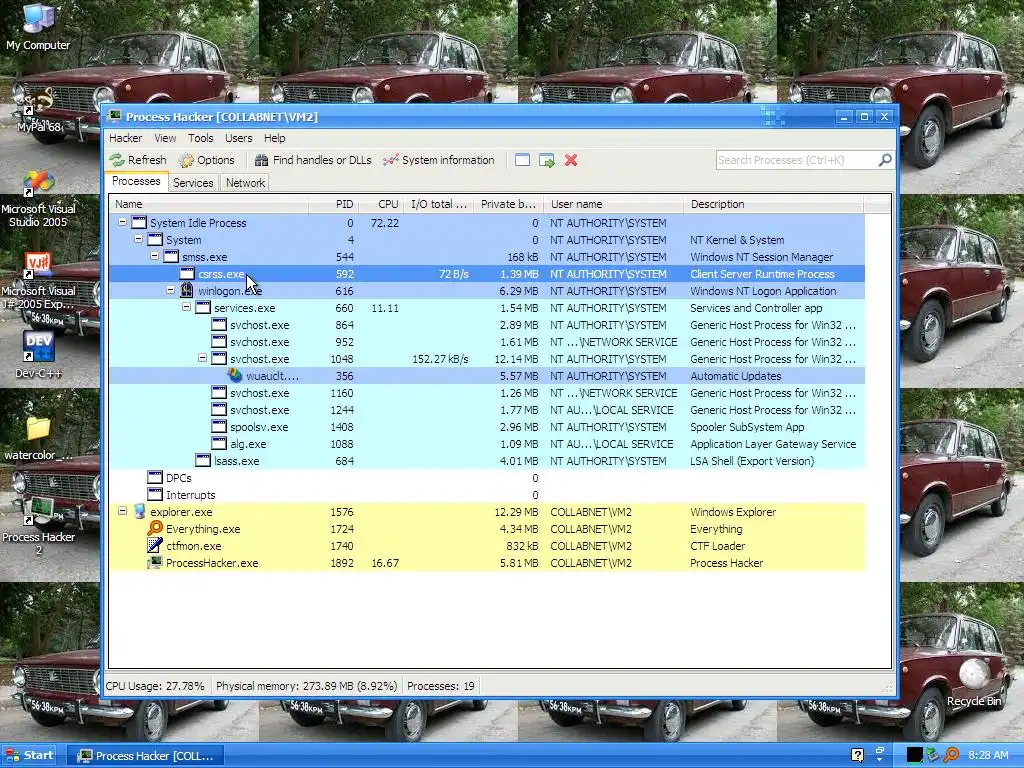
Task: Collapse the System tree node
Action: pos(138,239)
